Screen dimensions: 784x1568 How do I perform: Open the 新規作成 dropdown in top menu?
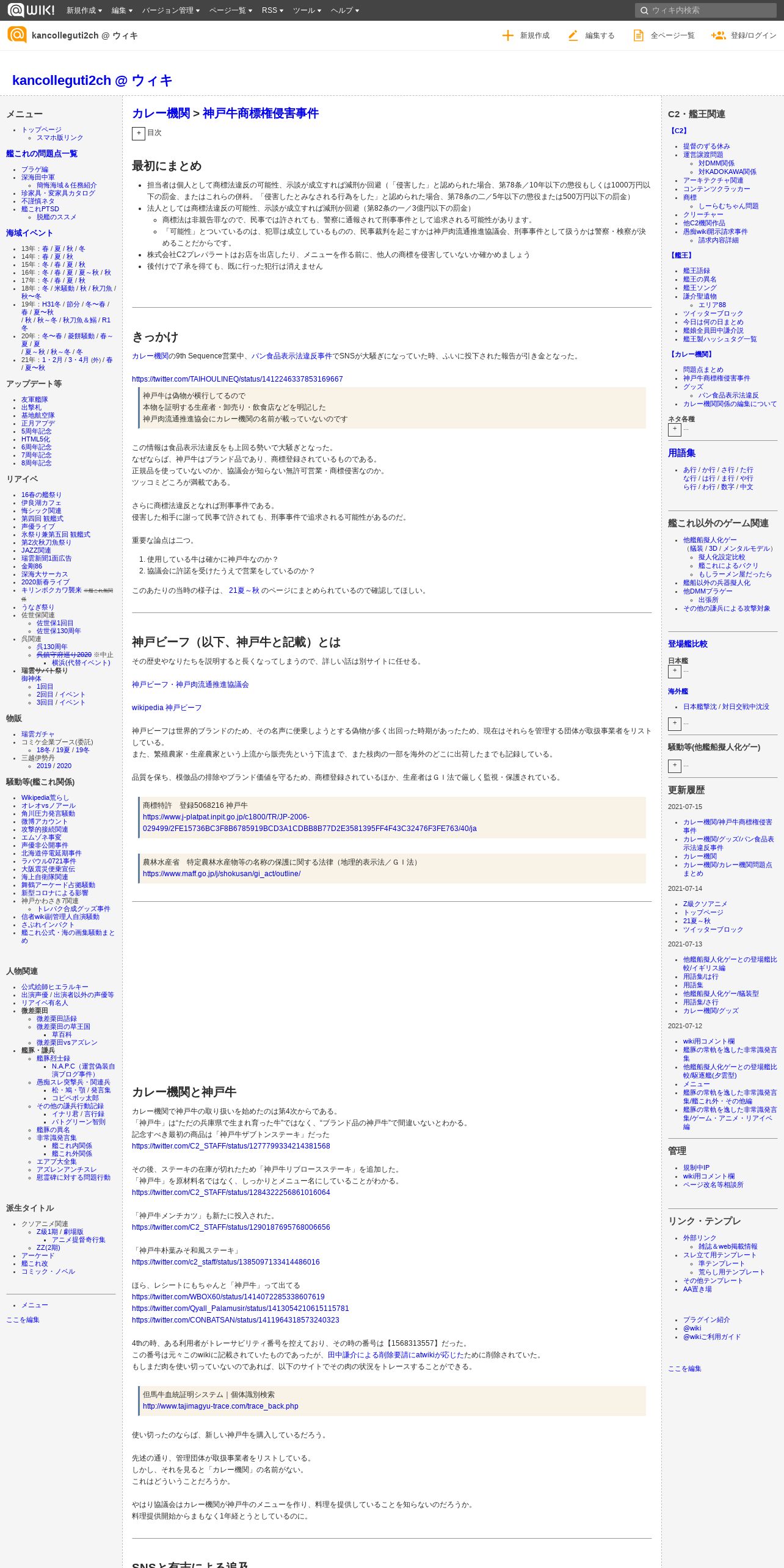84,10
